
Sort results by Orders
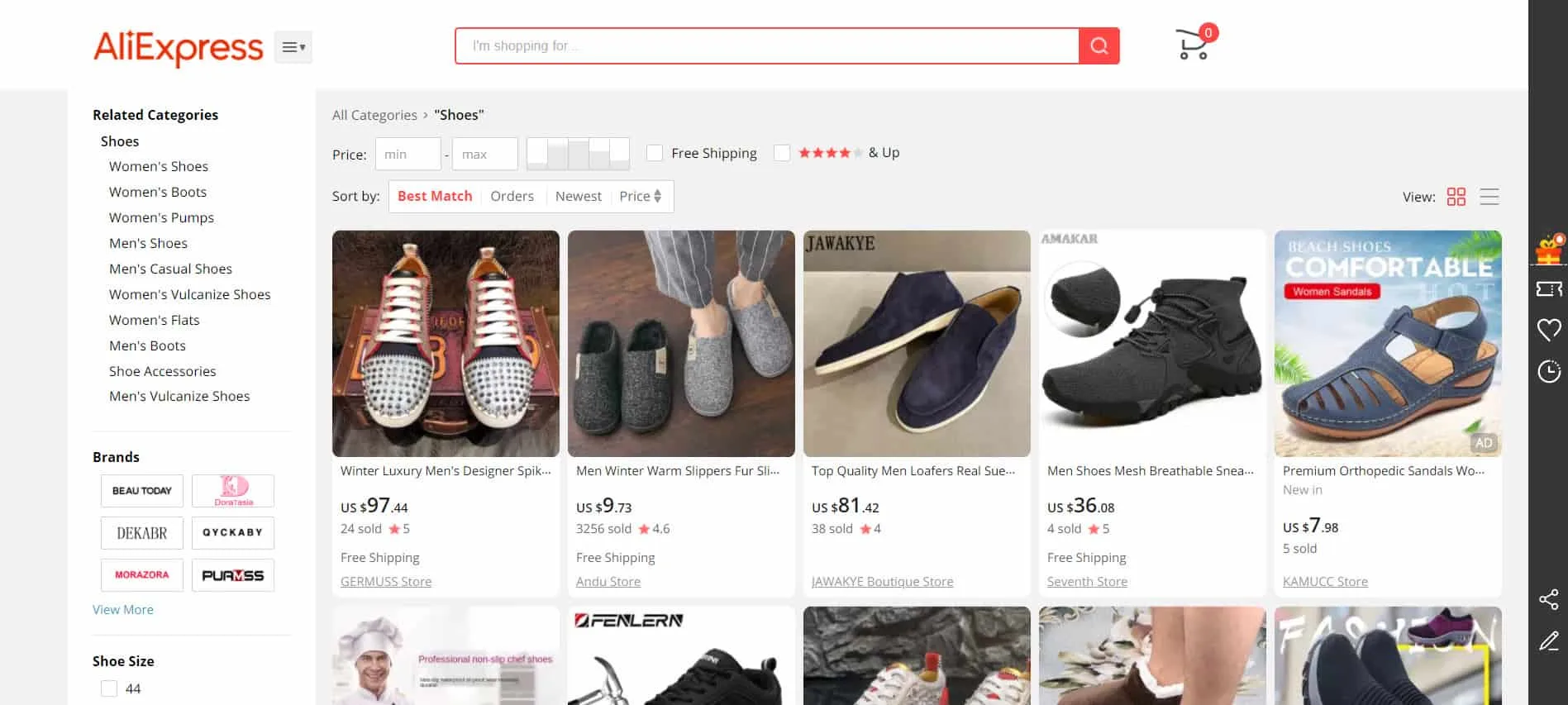click(x=512, y=197)
